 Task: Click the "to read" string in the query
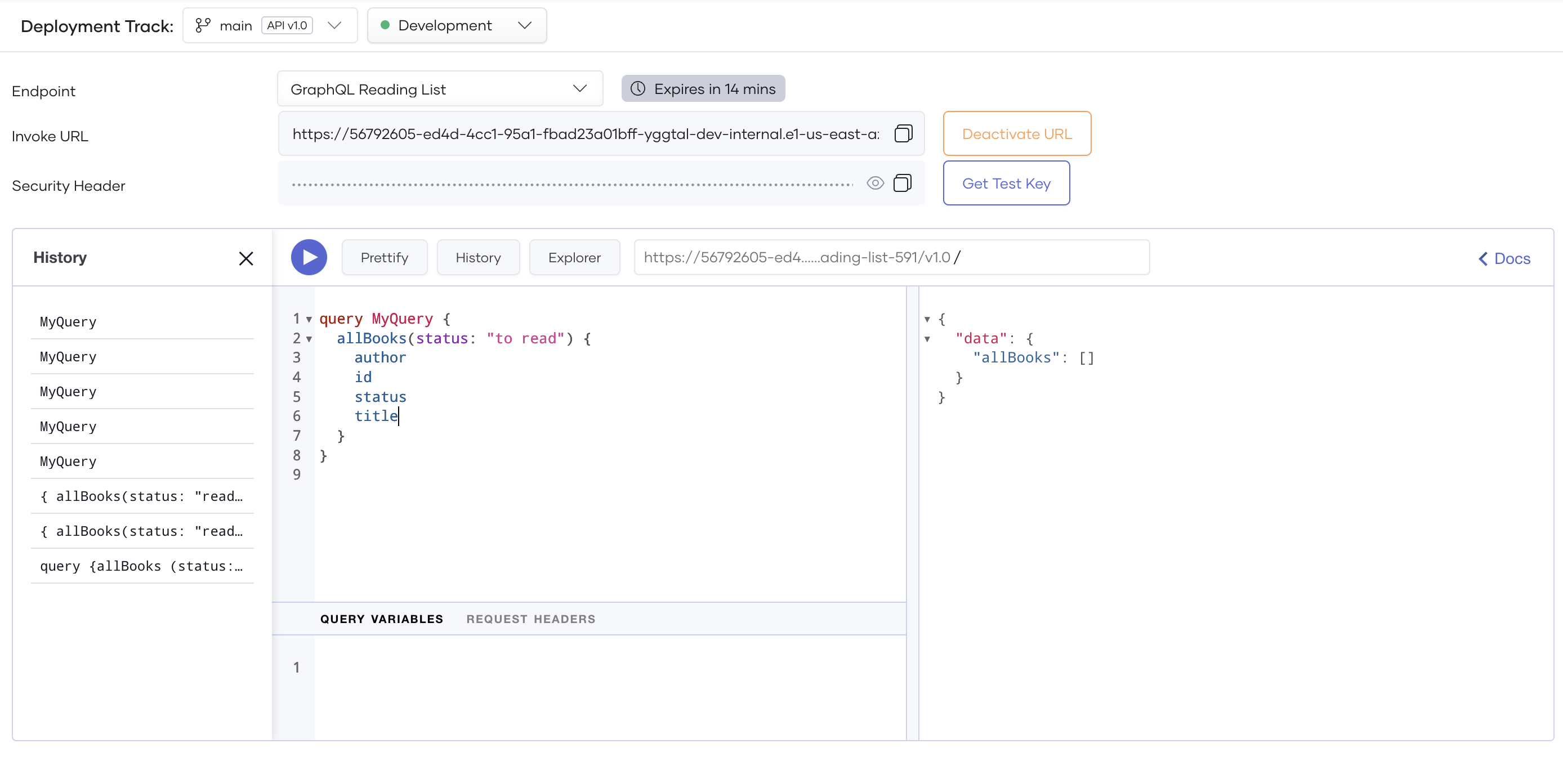pos(525,338)
